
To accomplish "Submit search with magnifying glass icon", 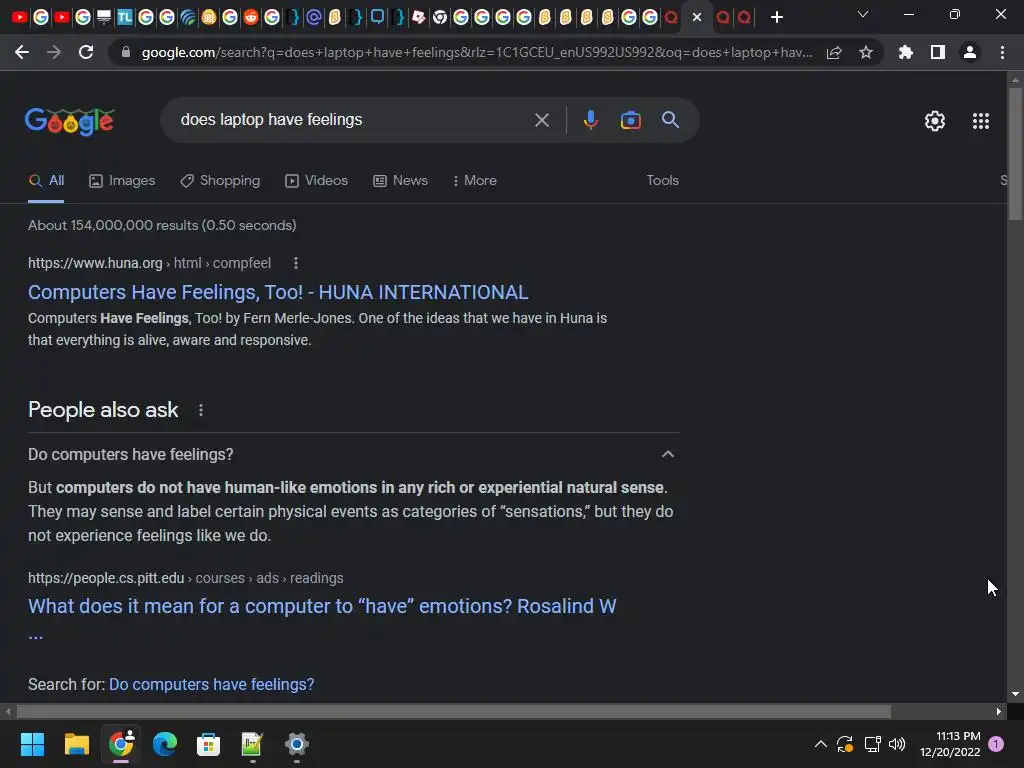I will (x=670, y=120).
